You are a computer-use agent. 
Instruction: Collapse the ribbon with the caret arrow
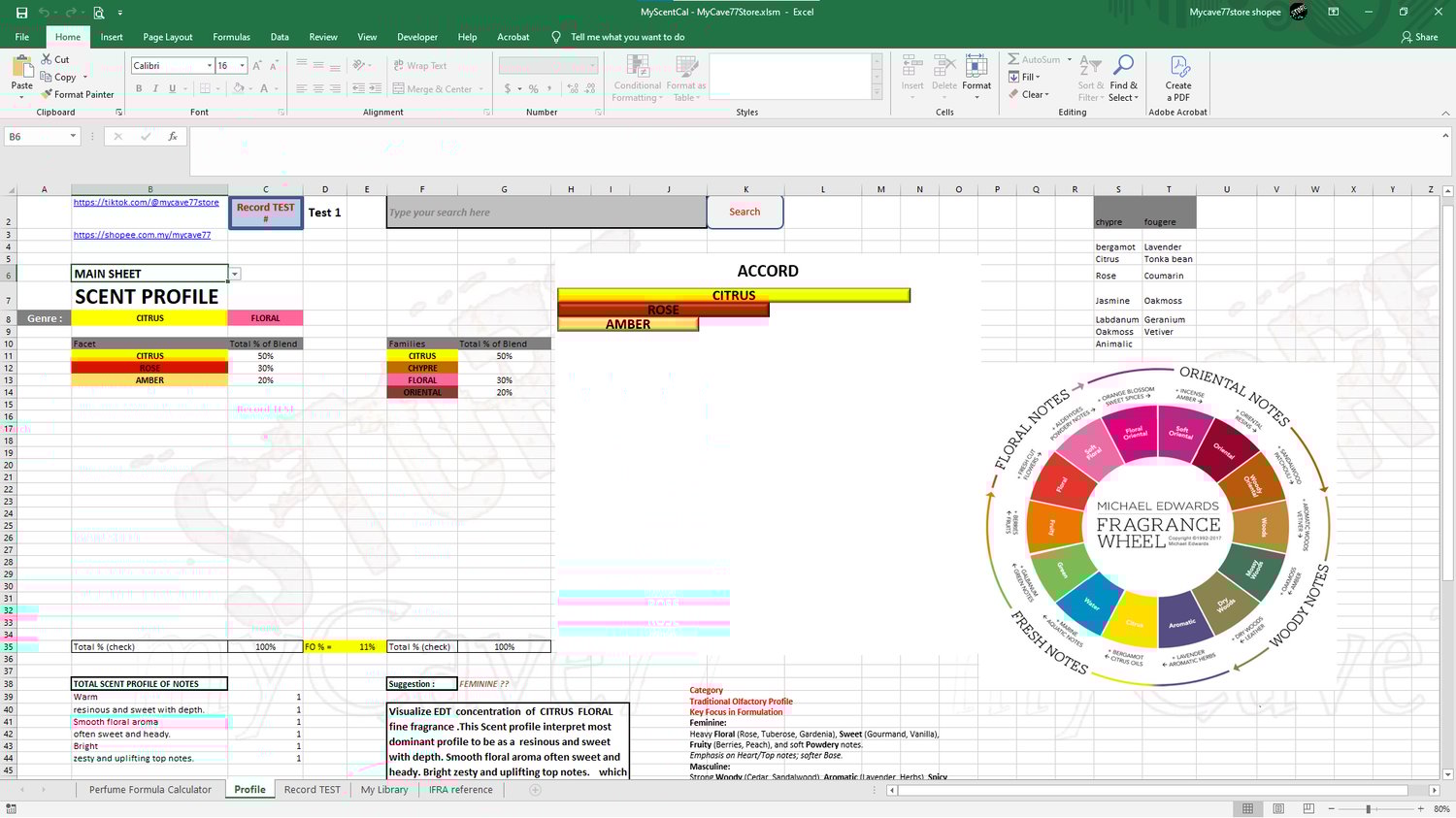pos(1445,113)
